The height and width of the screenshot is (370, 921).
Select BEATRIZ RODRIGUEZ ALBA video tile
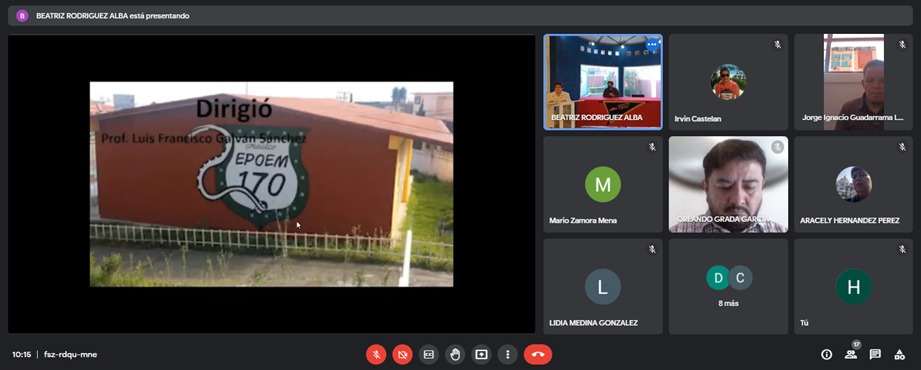(x=603, y=82)
